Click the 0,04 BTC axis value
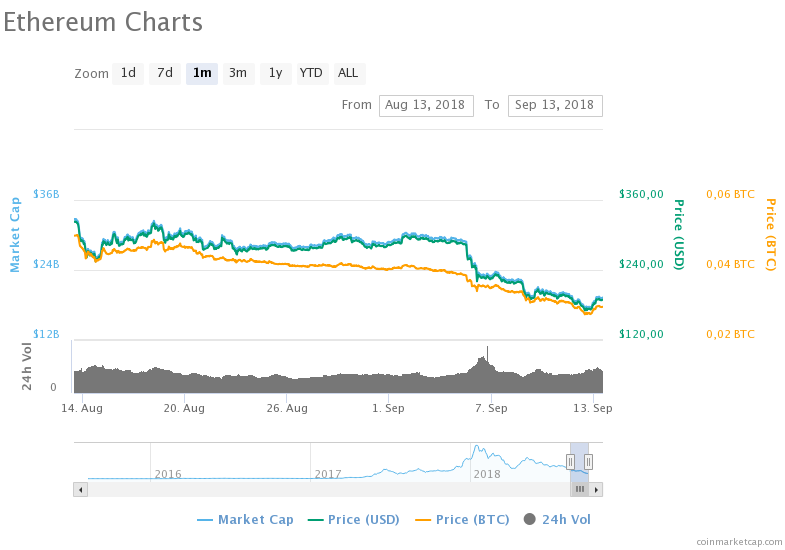 point(730,264)
